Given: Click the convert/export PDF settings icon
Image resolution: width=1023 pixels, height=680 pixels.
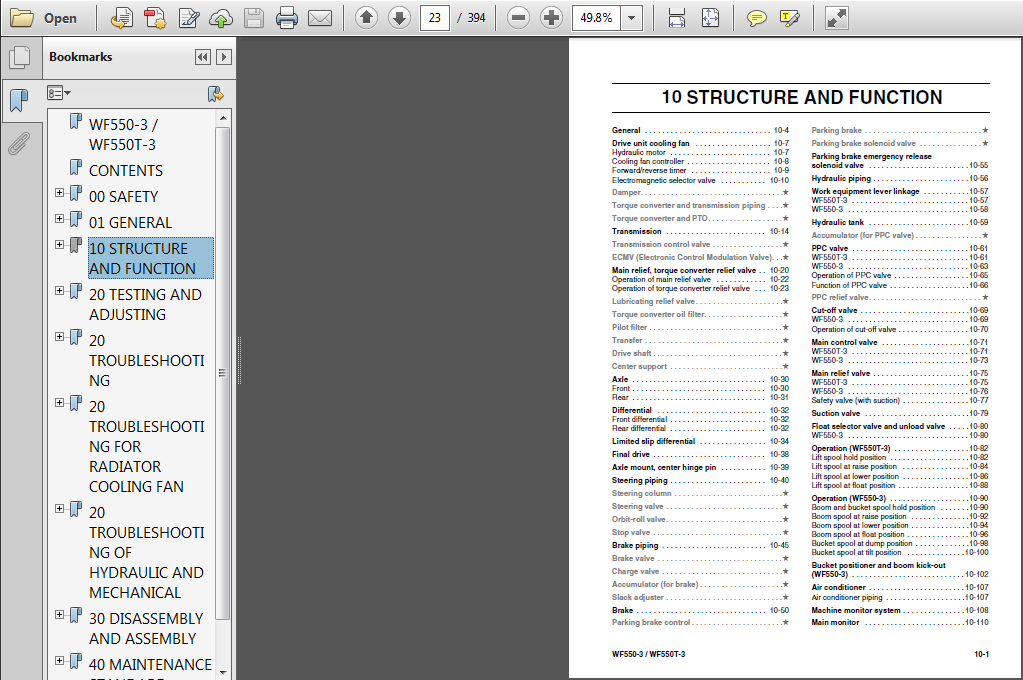Looking at the screenshot, I should pyautogui.click(x=155, y=18).
